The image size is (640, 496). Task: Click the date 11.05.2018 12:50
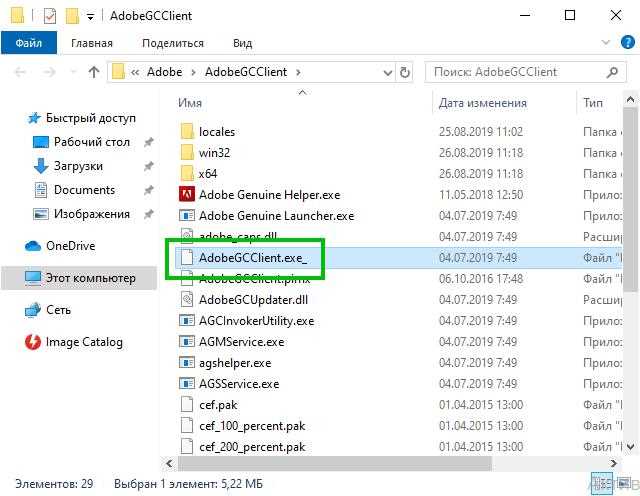coord(481,195)
